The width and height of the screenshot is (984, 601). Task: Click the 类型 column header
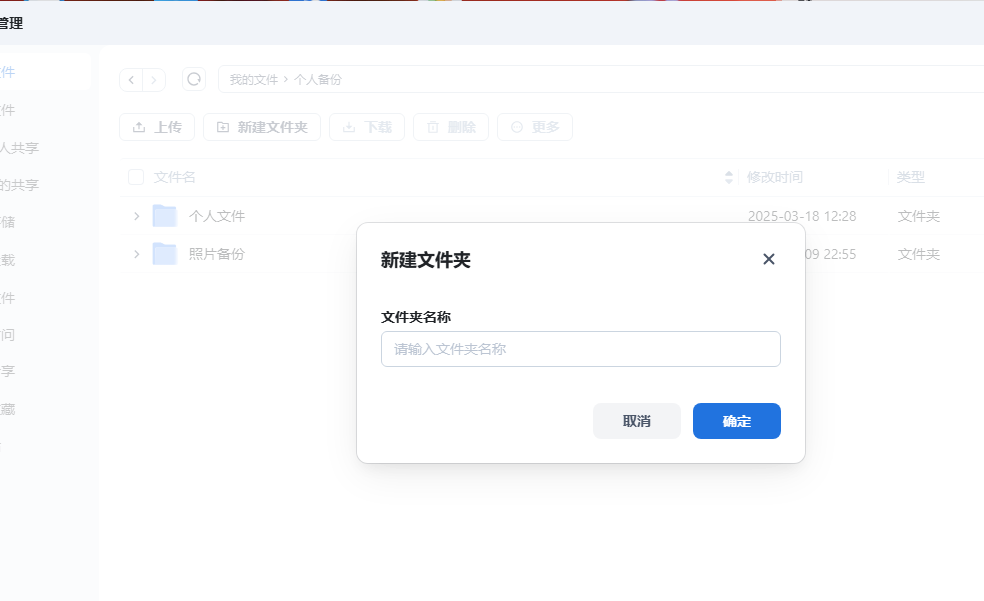coord(911,177)
